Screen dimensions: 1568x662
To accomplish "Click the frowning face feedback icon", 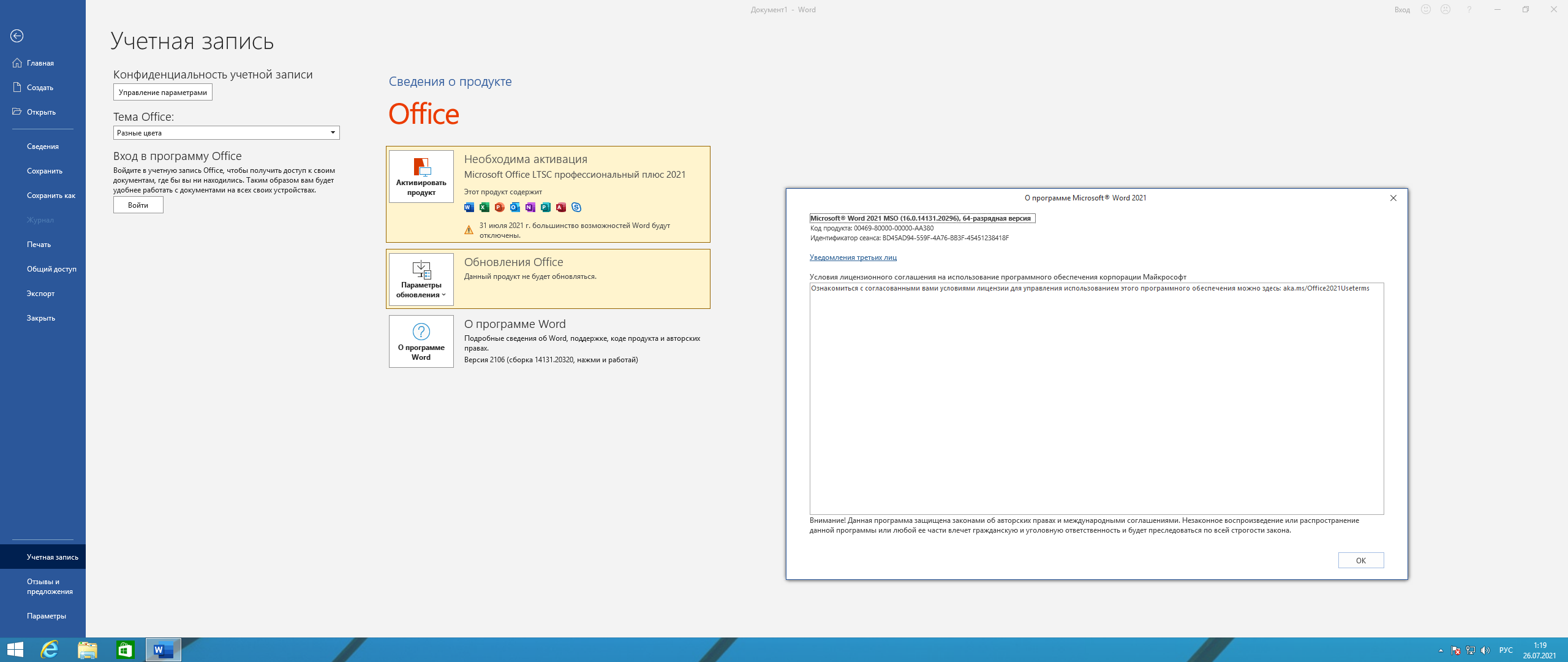I will pyautogui.click(x=1445, y=10).
